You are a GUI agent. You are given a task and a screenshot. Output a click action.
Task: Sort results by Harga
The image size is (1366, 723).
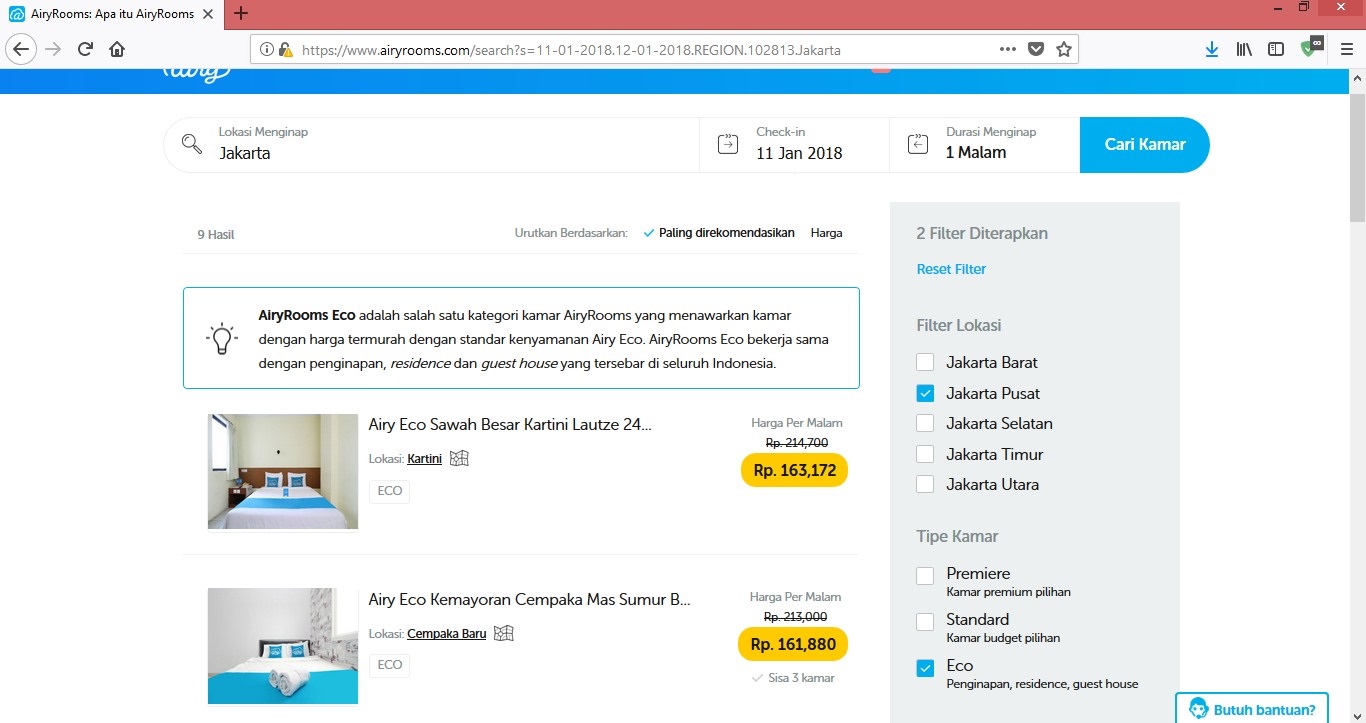click(x=826, y=233)
